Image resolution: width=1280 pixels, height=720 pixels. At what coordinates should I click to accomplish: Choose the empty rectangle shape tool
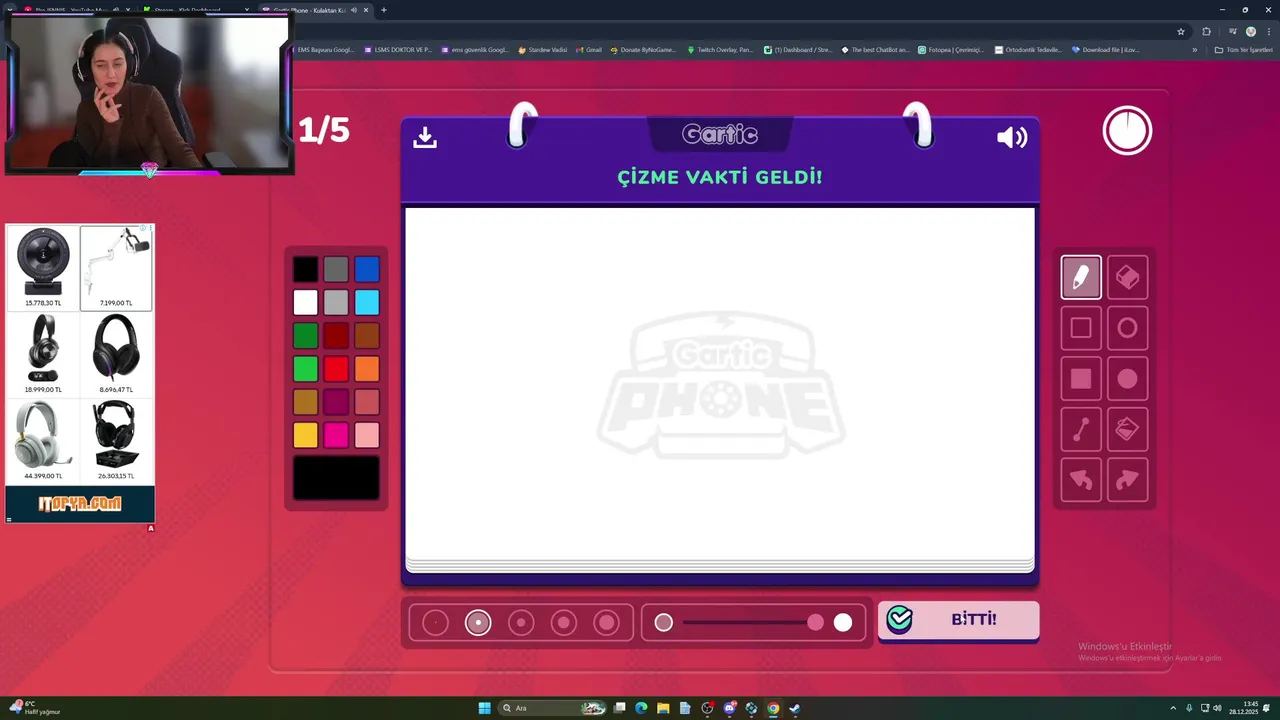[x=1080, y=328]
